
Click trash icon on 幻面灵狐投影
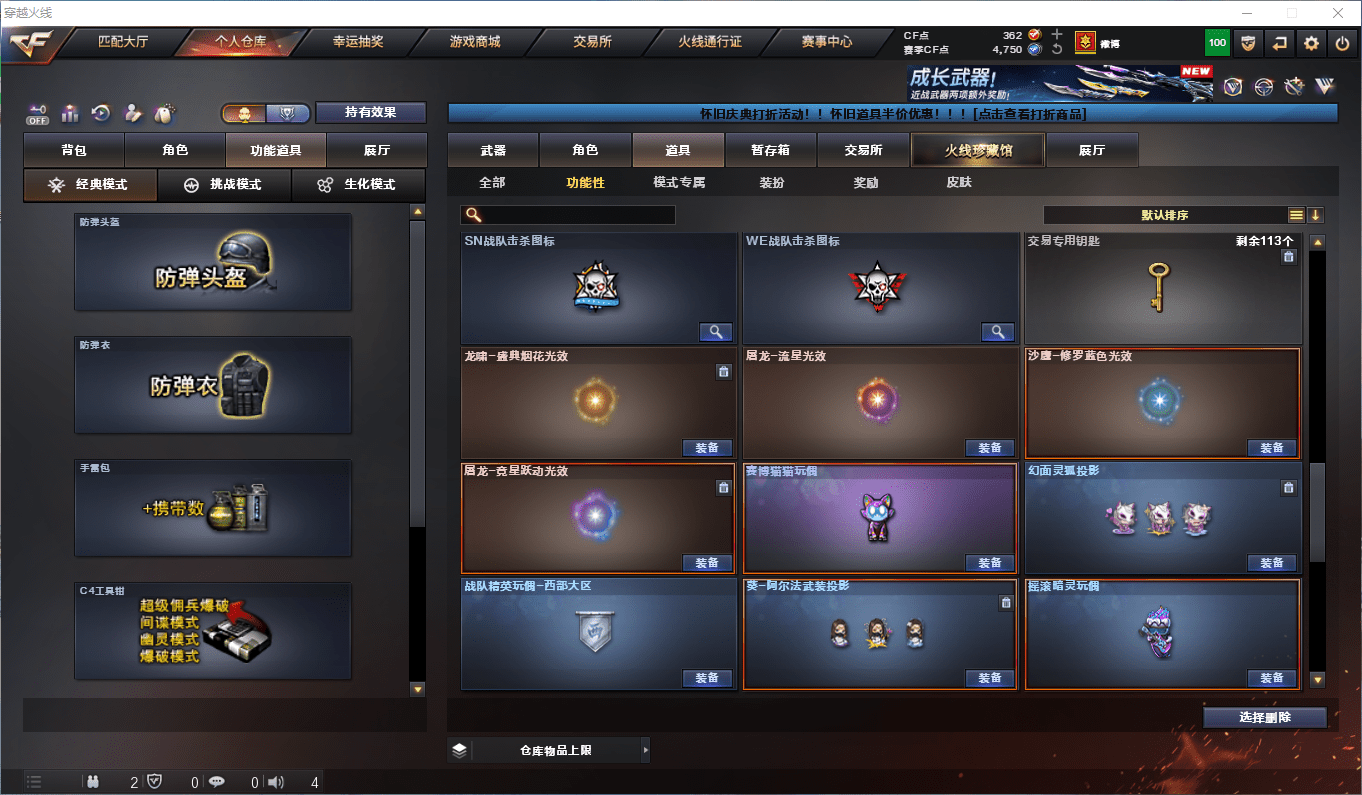tap(1289, 487)
